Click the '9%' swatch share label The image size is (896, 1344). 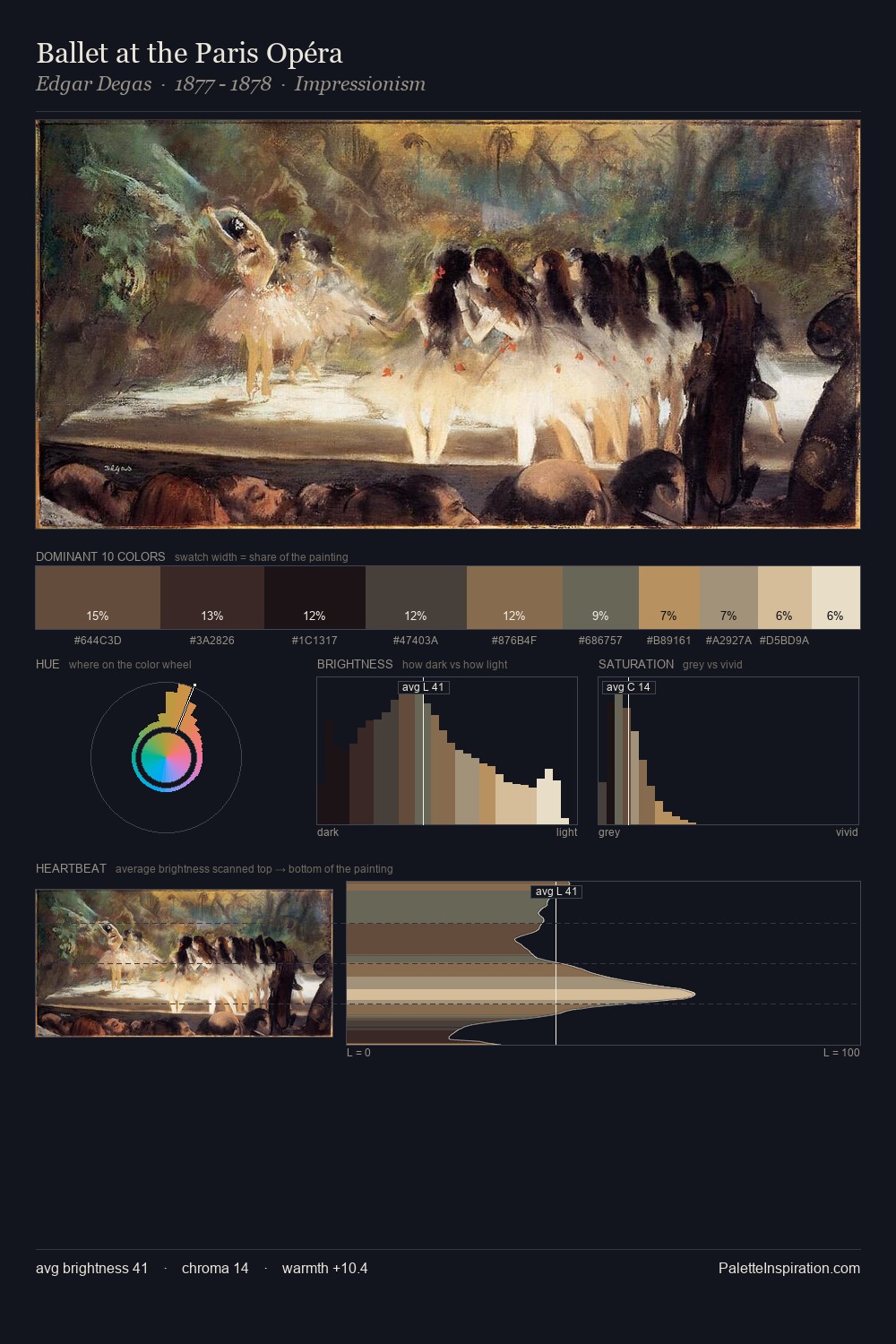coord(600,616)
